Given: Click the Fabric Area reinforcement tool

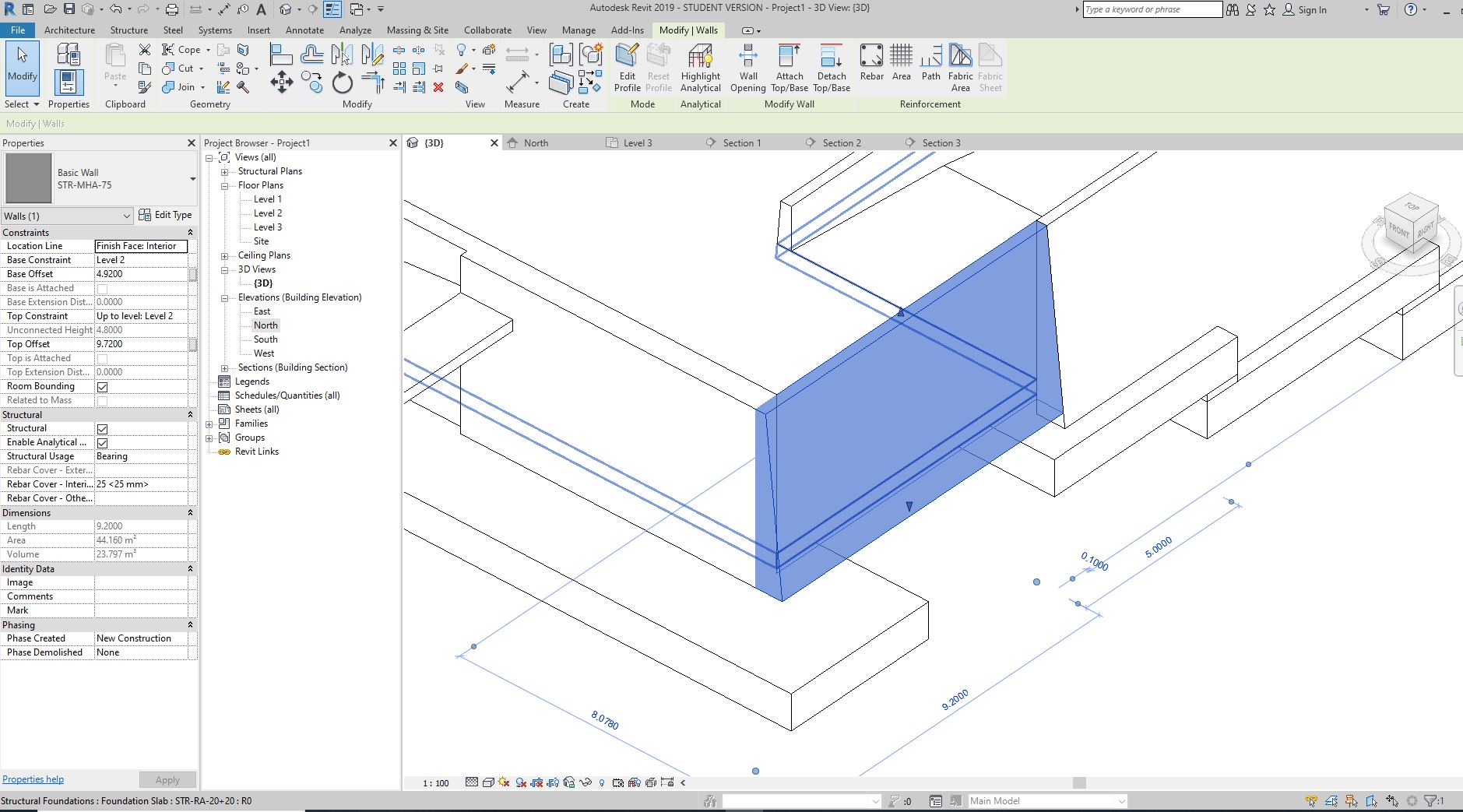Looking at the screenshot, I should [961, 66].
